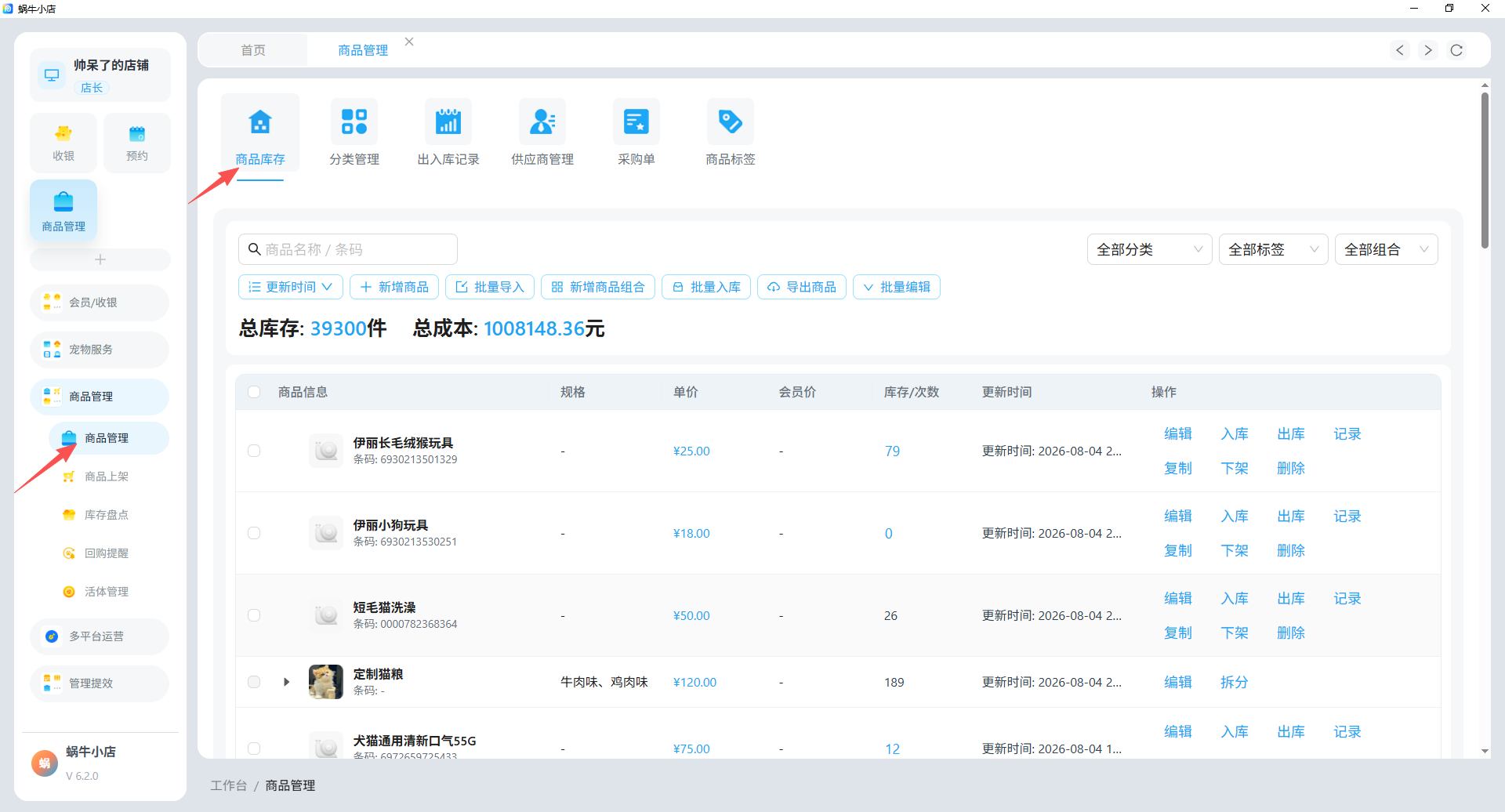Click 编辑 for 伊丽长毛绒猴玩具
1505x812 pixels.
tap(1178, 434)
